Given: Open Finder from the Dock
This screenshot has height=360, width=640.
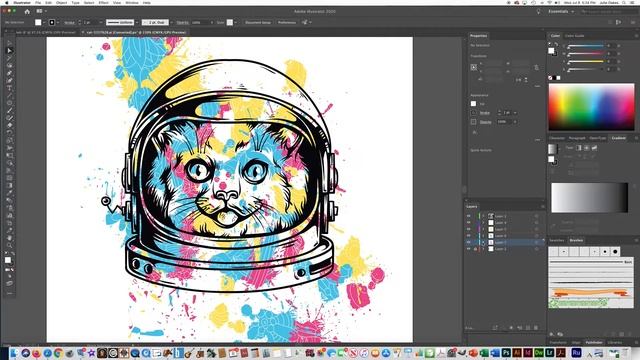Looking at the screenshot, I should point(15,353).
